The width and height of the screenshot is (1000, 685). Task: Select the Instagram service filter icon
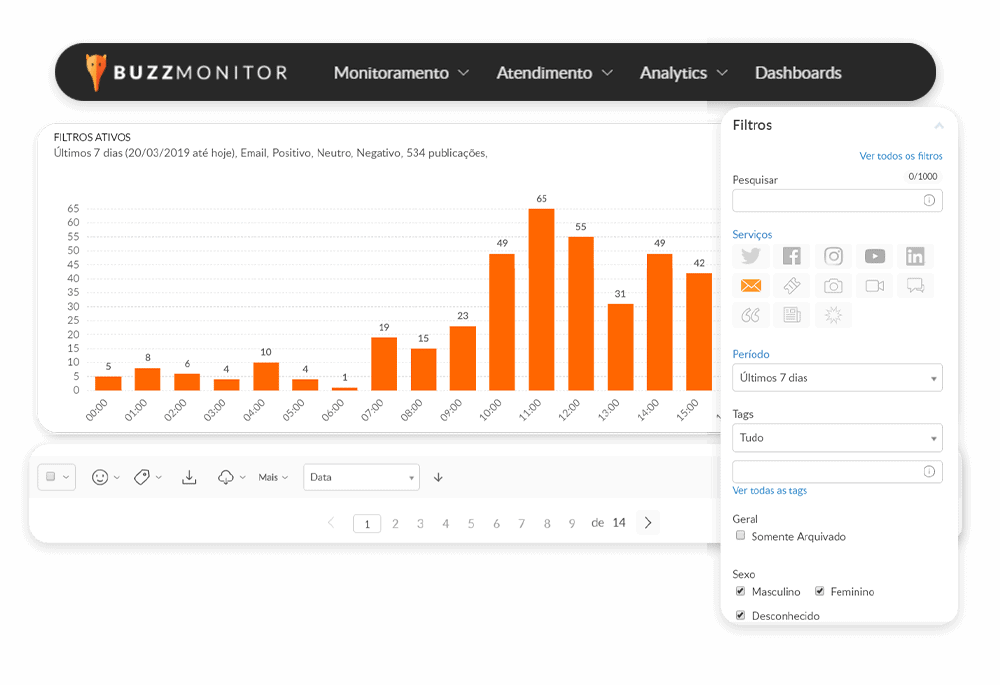pos(833,256)
